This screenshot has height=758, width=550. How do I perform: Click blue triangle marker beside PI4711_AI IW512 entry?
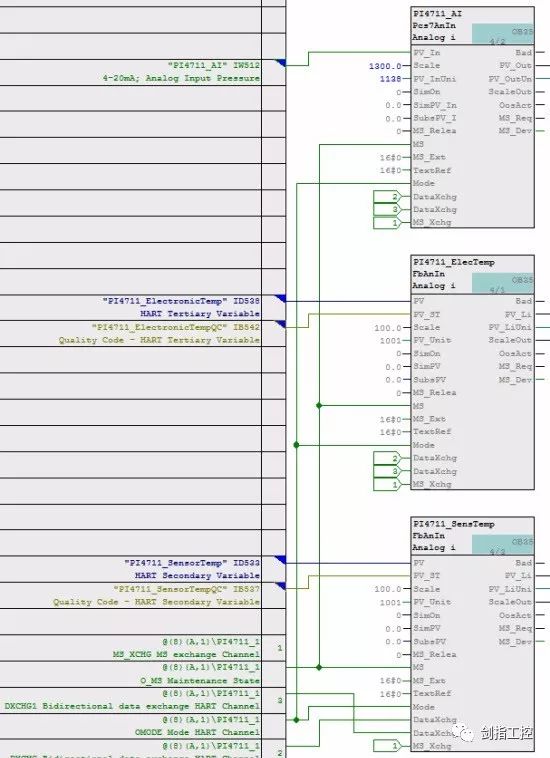point(281,63)
